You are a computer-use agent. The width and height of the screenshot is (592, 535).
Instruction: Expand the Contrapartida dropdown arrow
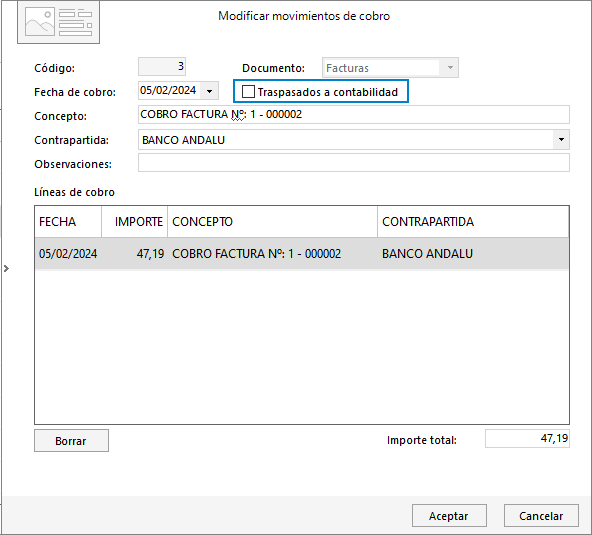point(561,140)
